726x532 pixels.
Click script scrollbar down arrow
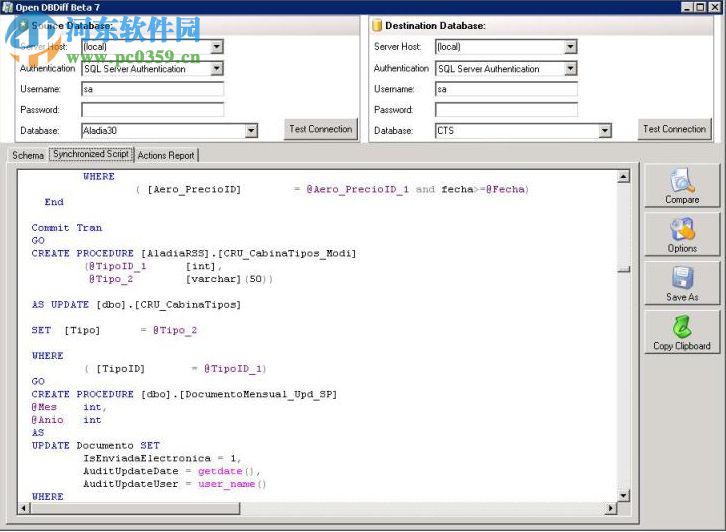623,496
